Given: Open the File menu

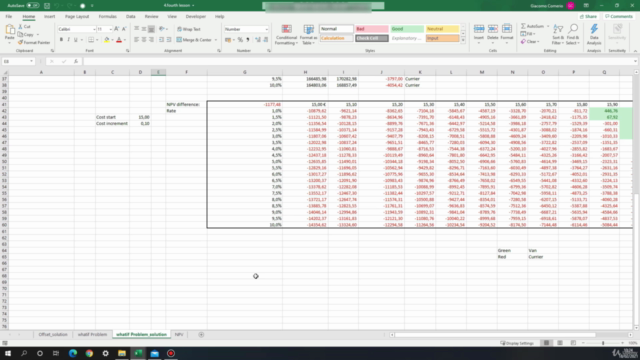Looking at the screenshot, I should [9, 17].
